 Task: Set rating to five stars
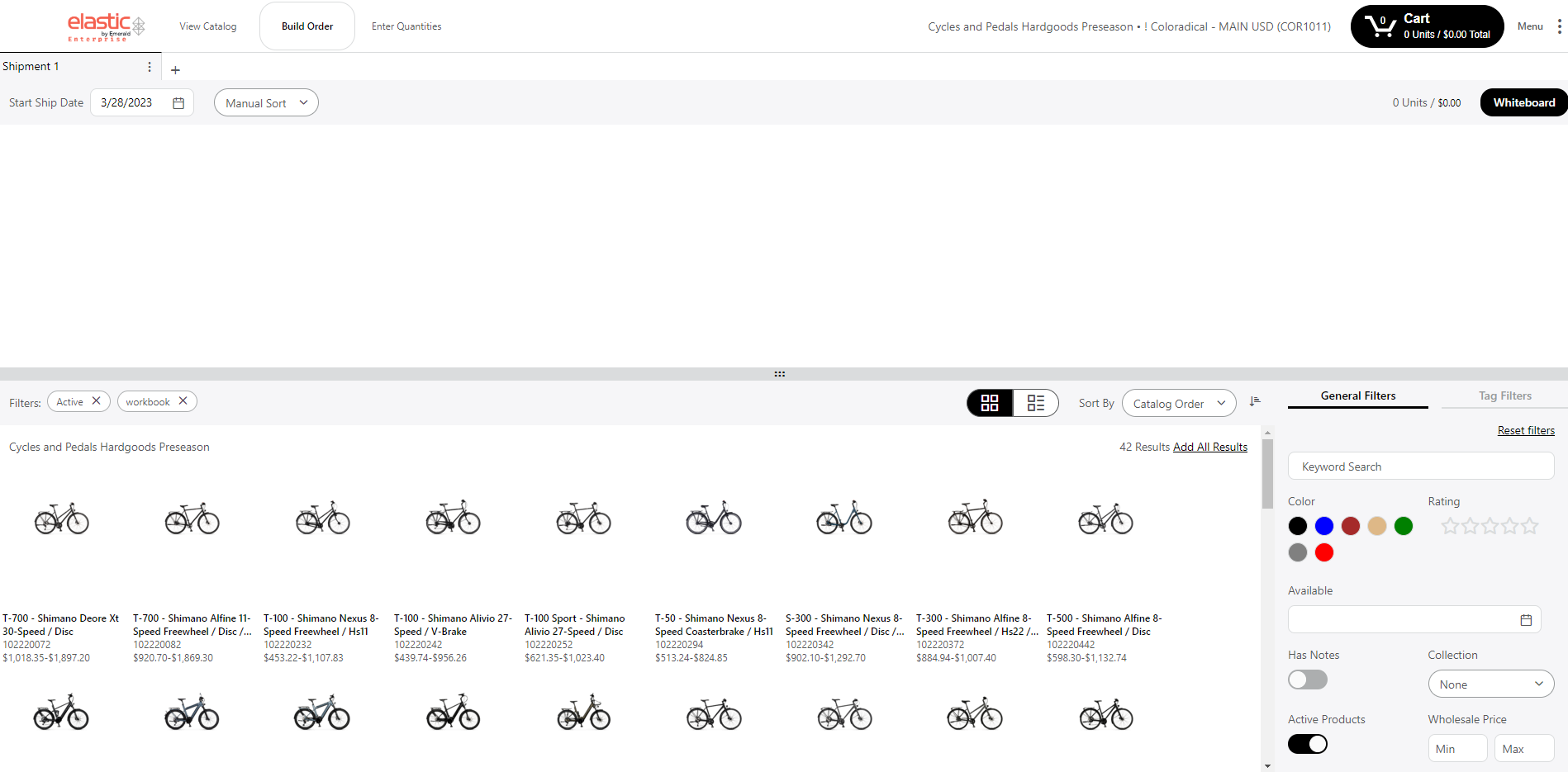[x=1530, y=526]
